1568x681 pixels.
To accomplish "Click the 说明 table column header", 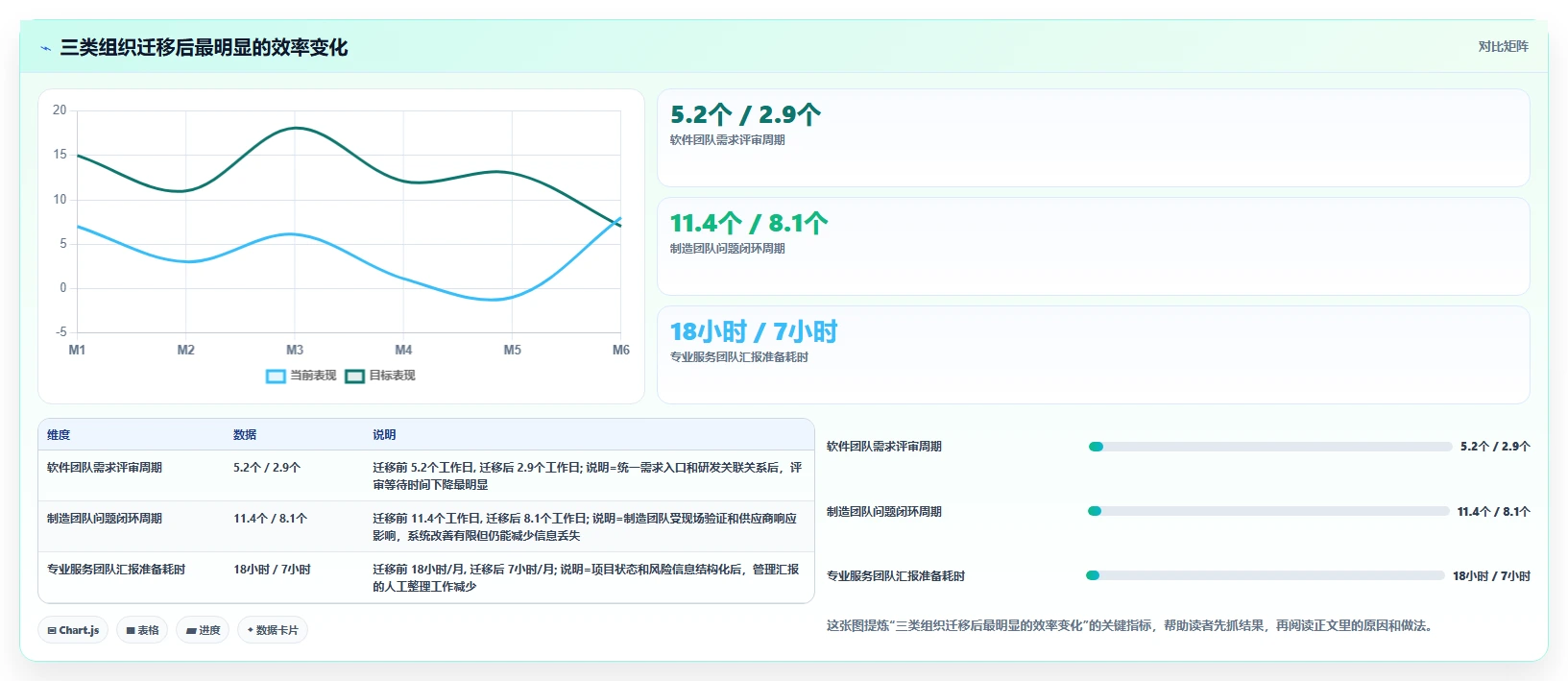I will (x=384, y=435).
